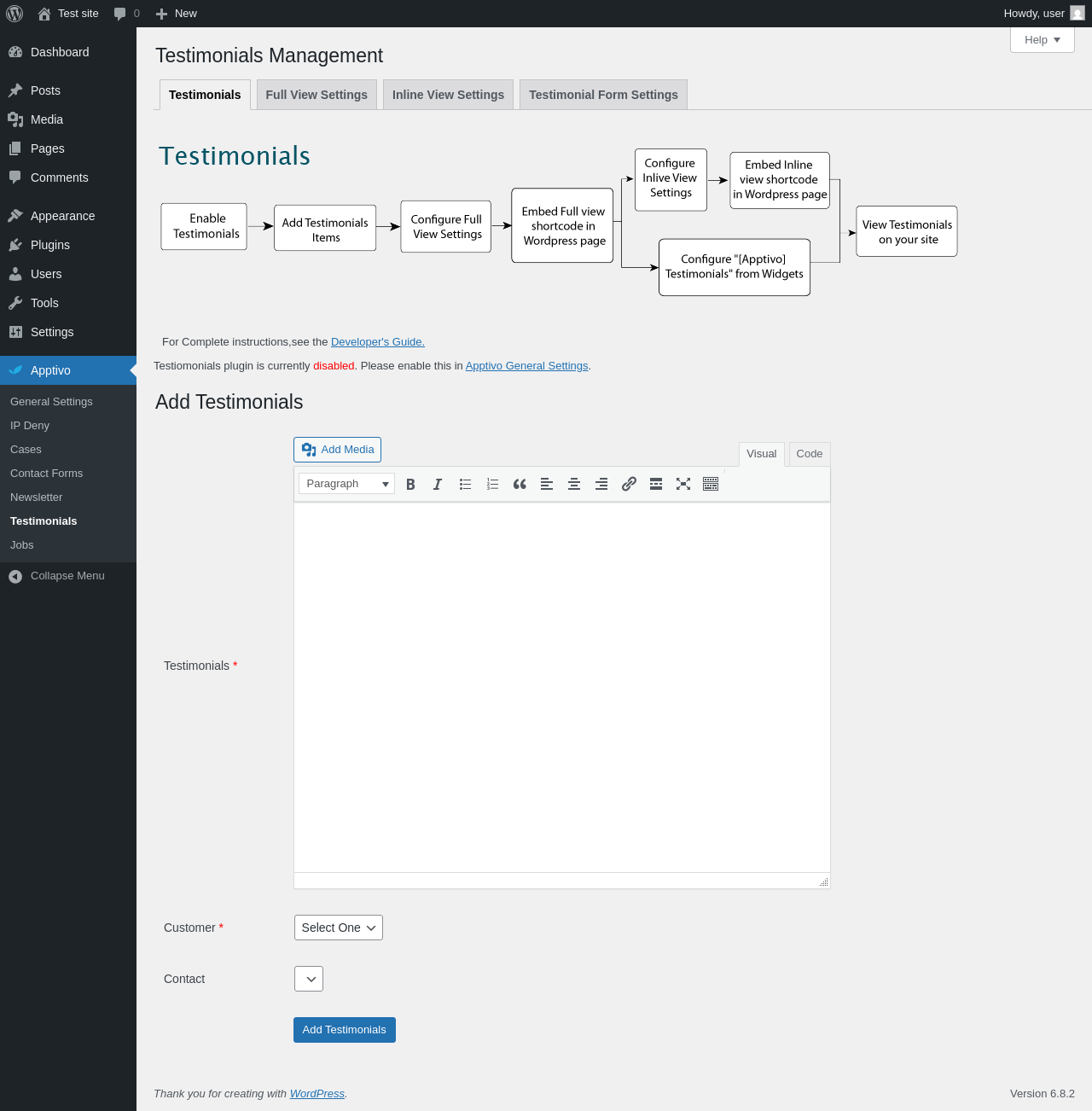Open the Developer's Guide link
The image size is (1092, 1111).
tap(378, 342)
